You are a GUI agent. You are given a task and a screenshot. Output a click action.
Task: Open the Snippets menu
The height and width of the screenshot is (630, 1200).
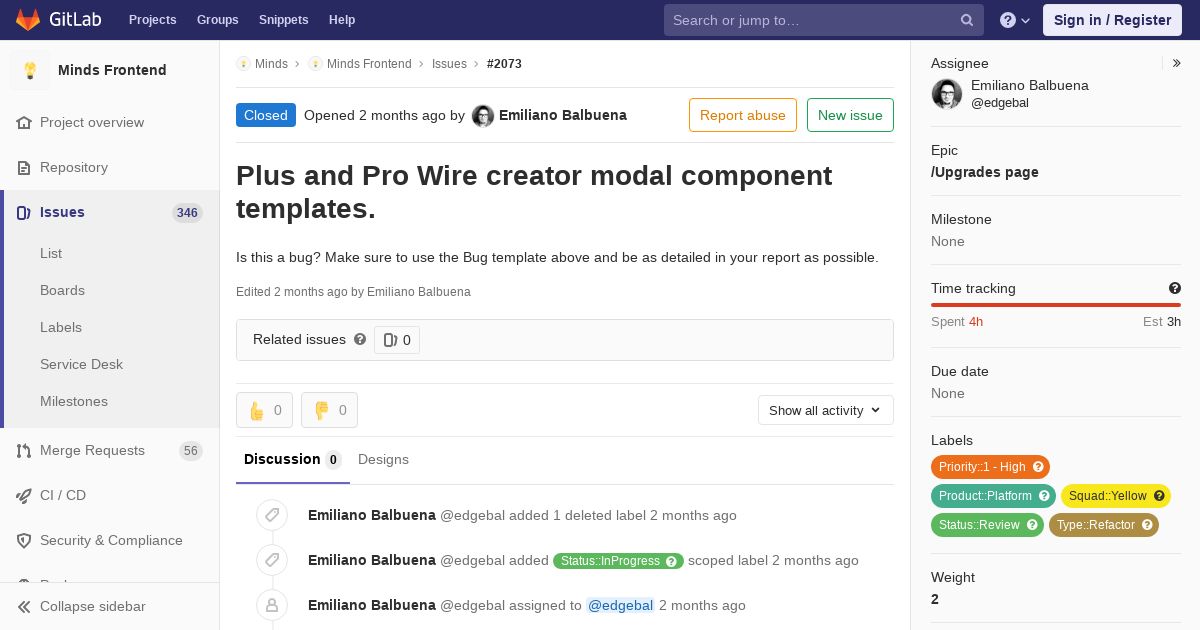coord(283,20)
